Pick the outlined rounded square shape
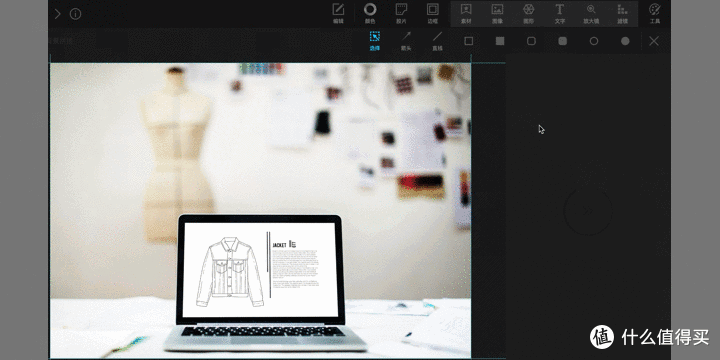This screenshot has width=720, height=360. tap(531, 41)
